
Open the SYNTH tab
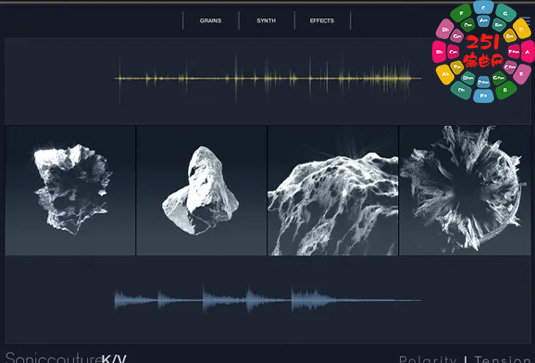(x=266, y=21)
